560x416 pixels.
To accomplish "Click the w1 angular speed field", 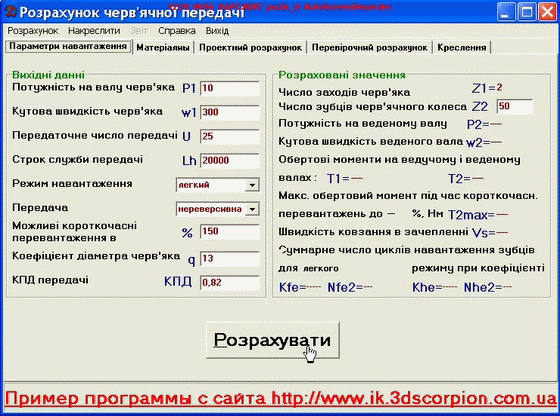I will point(230,112).
